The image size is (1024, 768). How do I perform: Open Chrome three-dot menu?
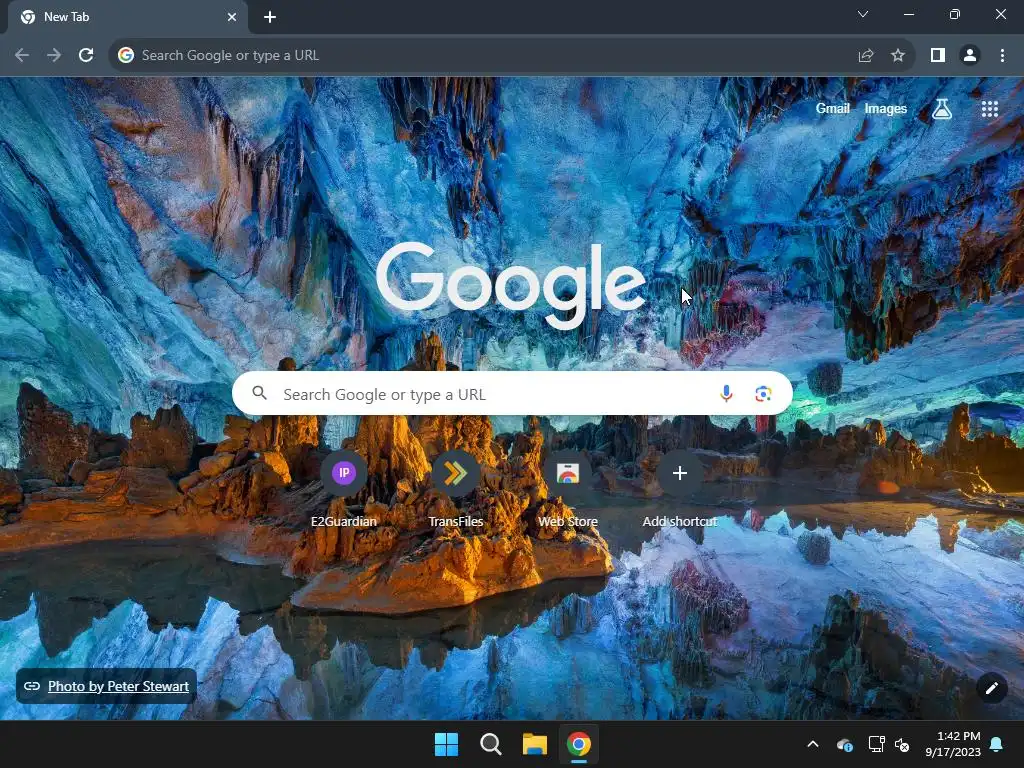click(x=1002, y=56)
